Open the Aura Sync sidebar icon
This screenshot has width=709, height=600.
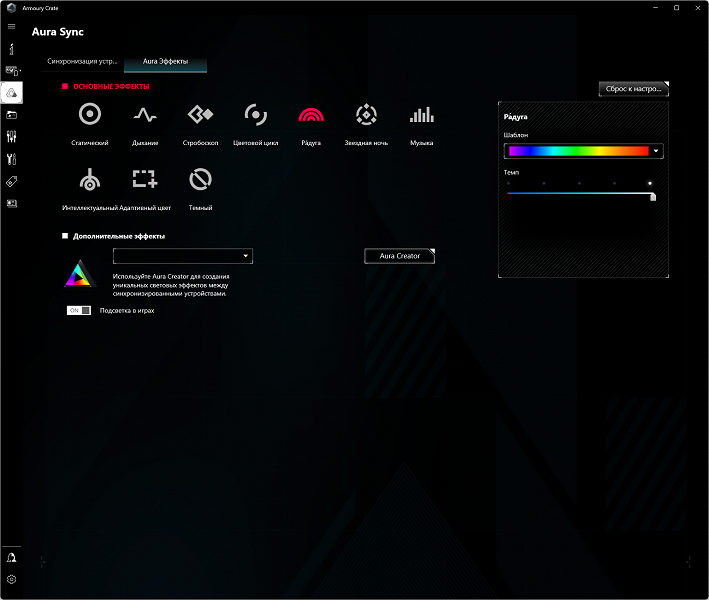[x=12, y=93]
